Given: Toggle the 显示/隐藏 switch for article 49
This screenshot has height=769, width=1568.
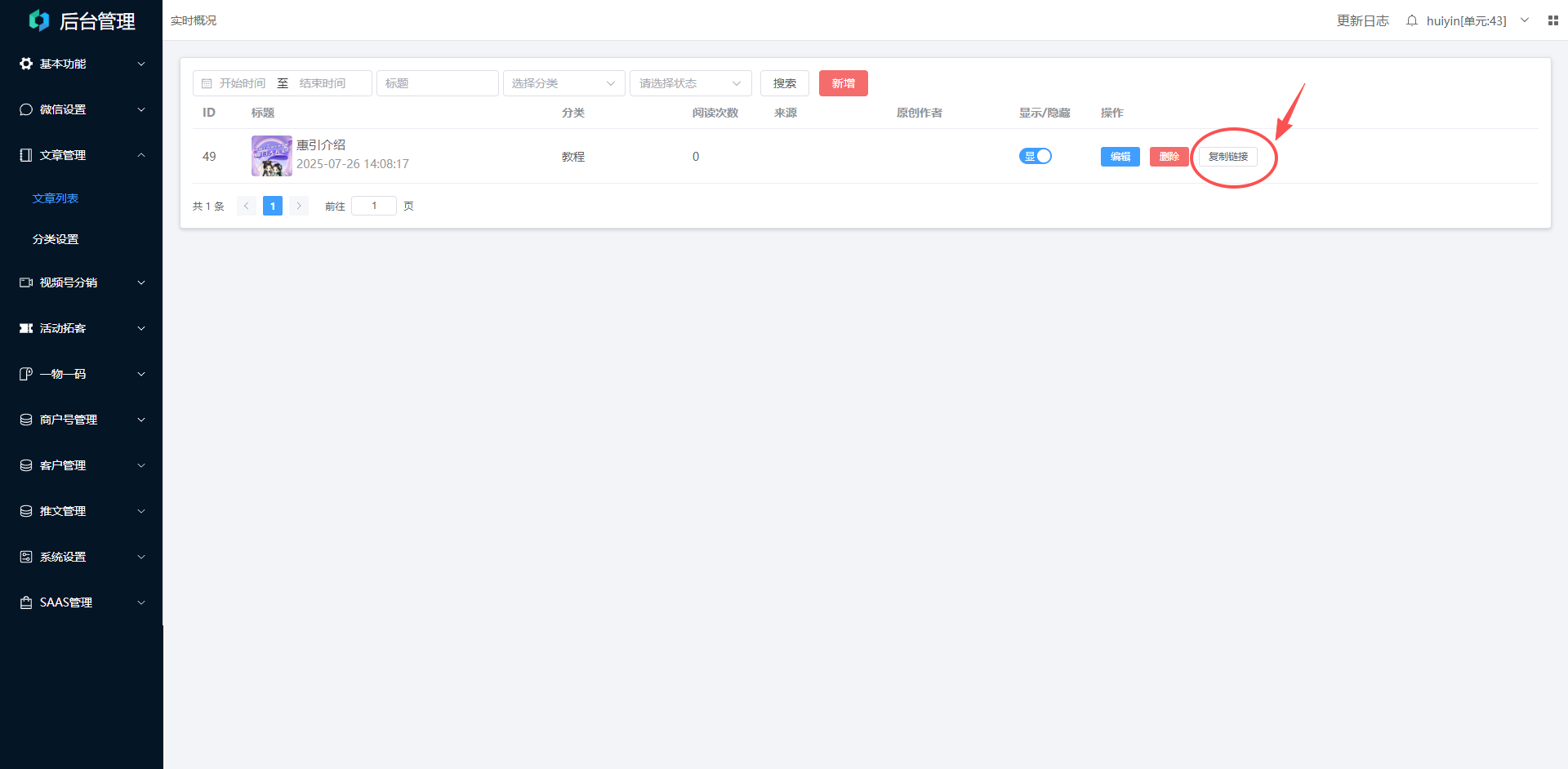Looking at the screenshot, I should click(x=1035, y=156).
